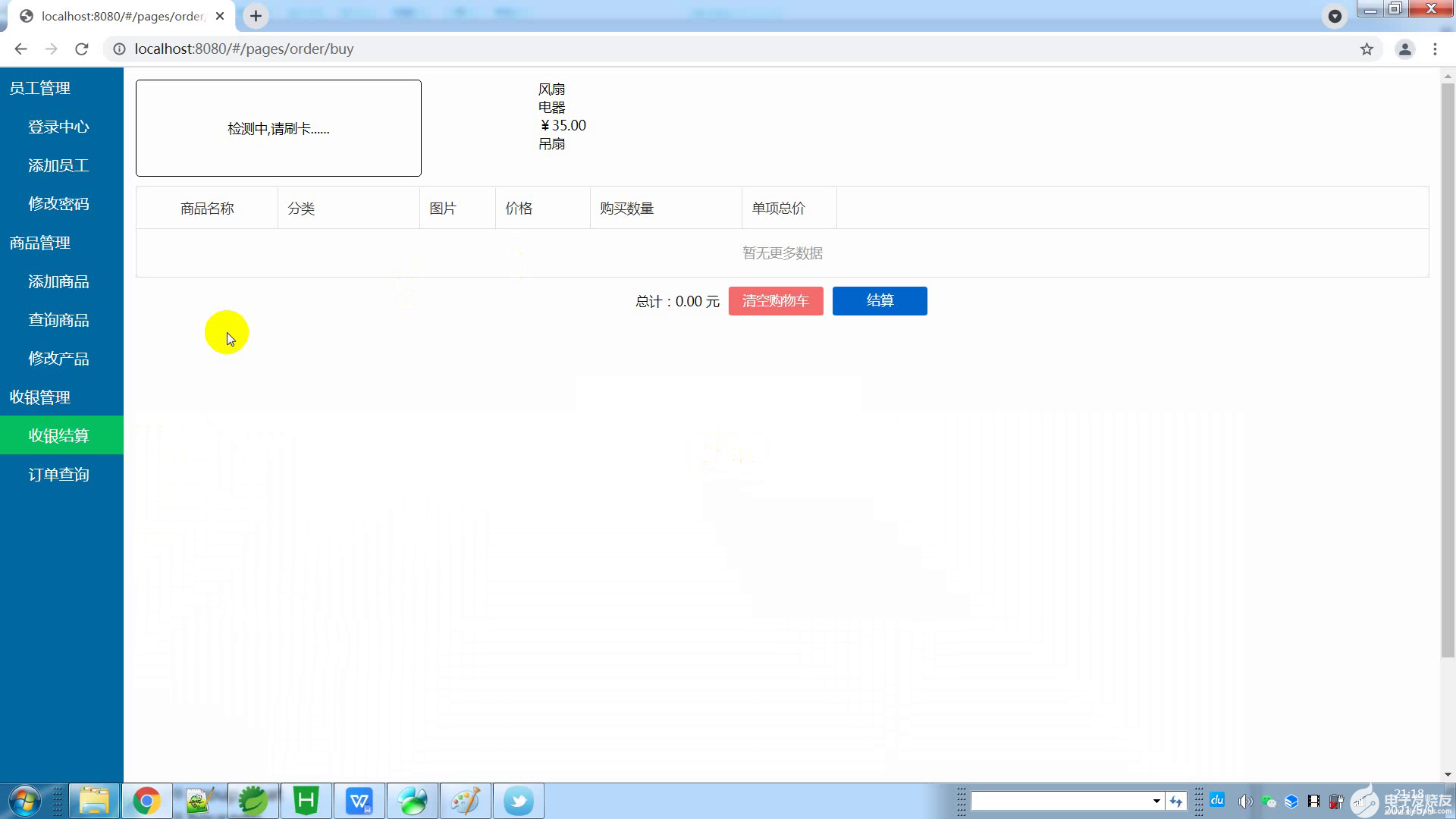This screenshot has width=1456, height=819.
Task: Open the Chrome profile avatar icon
Action: pyautogui.click(x=1404, y=49)
